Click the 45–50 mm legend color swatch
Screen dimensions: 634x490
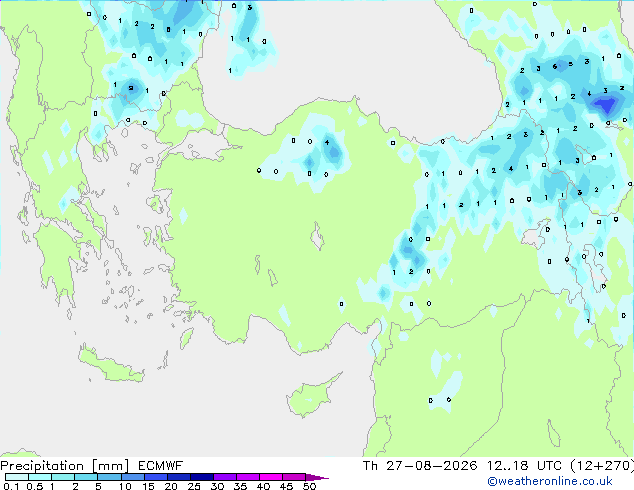point(294,477)
